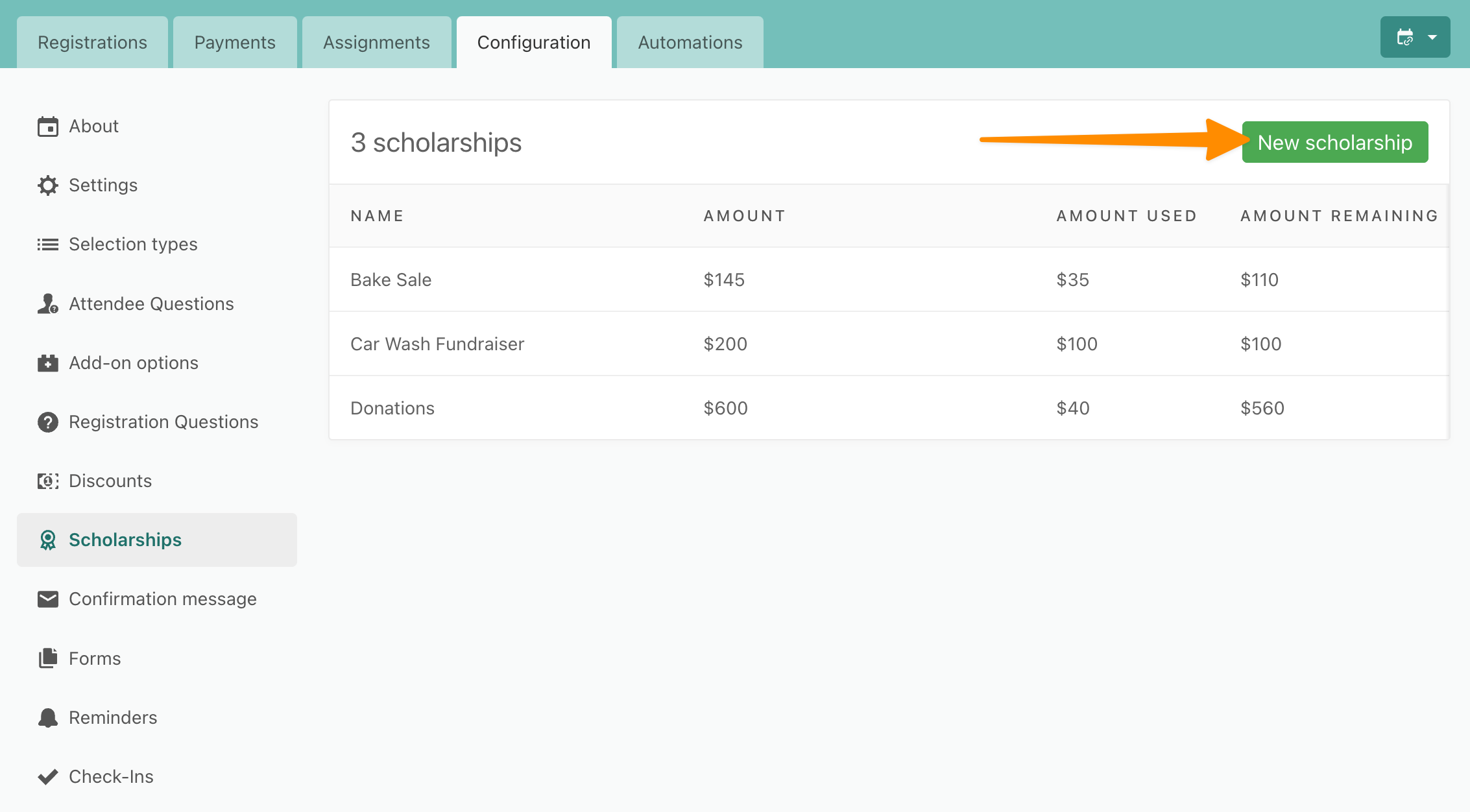Image resolution: width=1470 pixels, height=812 pixels.
Task: Create a New scholarship
Action: [x=1335, y=142]
